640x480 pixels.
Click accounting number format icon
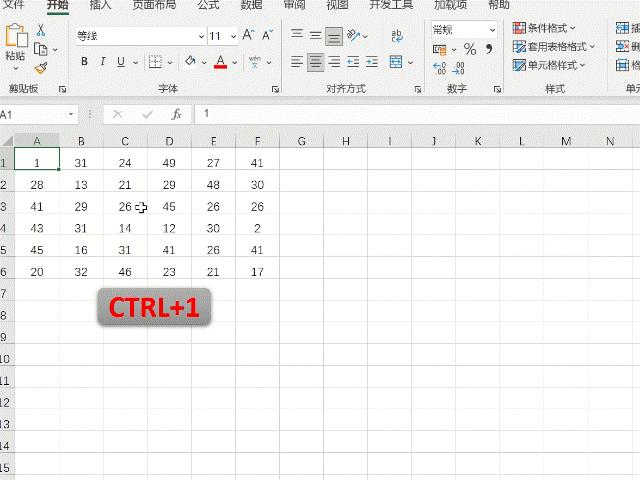tap(440, 50)
